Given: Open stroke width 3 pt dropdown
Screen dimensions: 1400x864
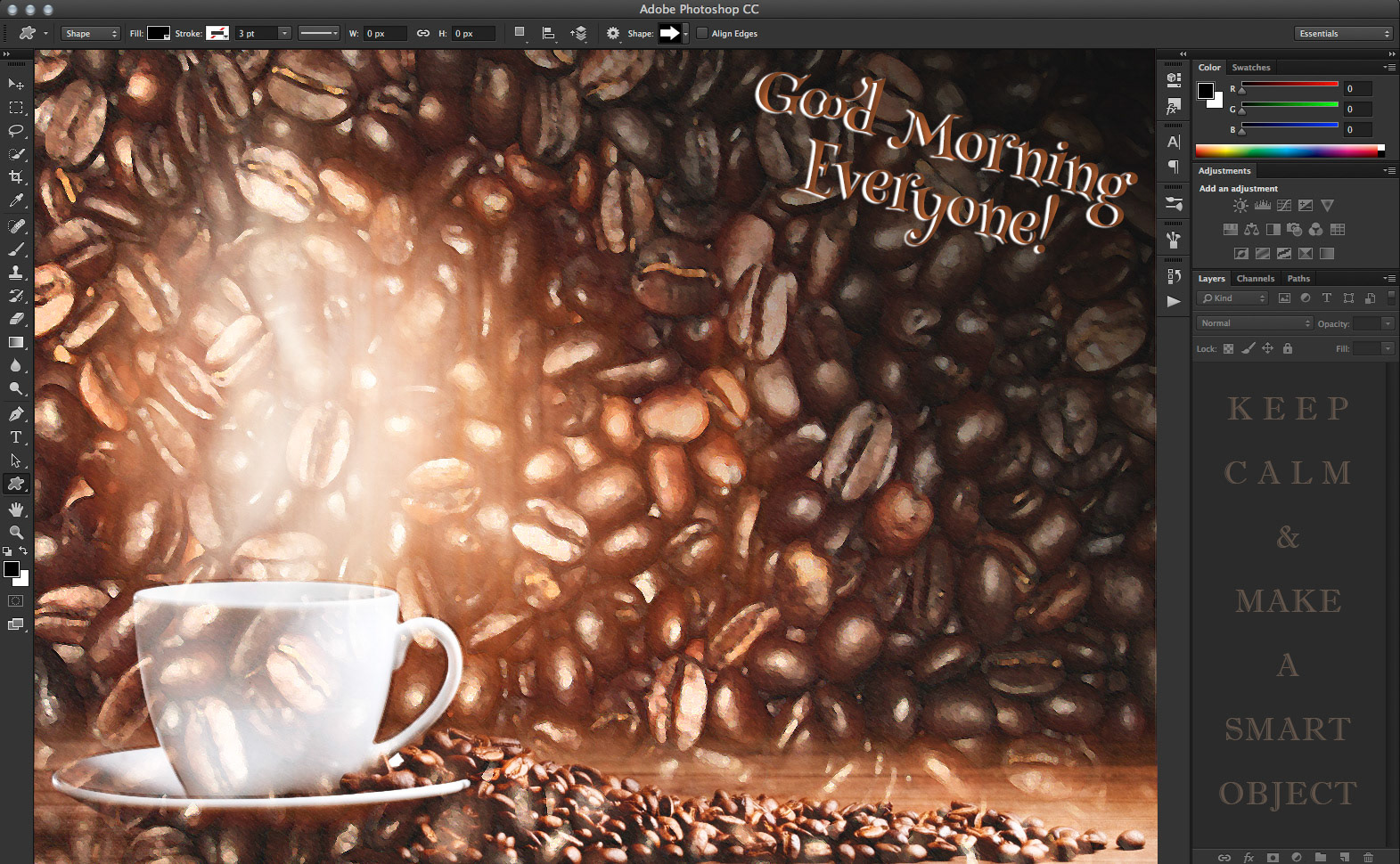Looking at the screenshot, I should (284, 33).
